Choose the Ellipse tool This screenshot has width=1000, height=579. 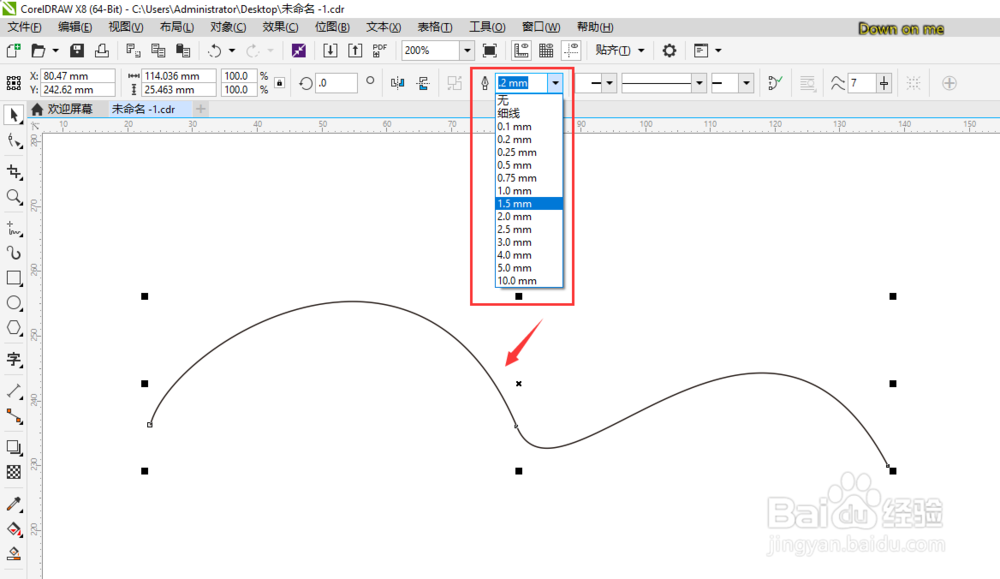click(x=13, y=303)
